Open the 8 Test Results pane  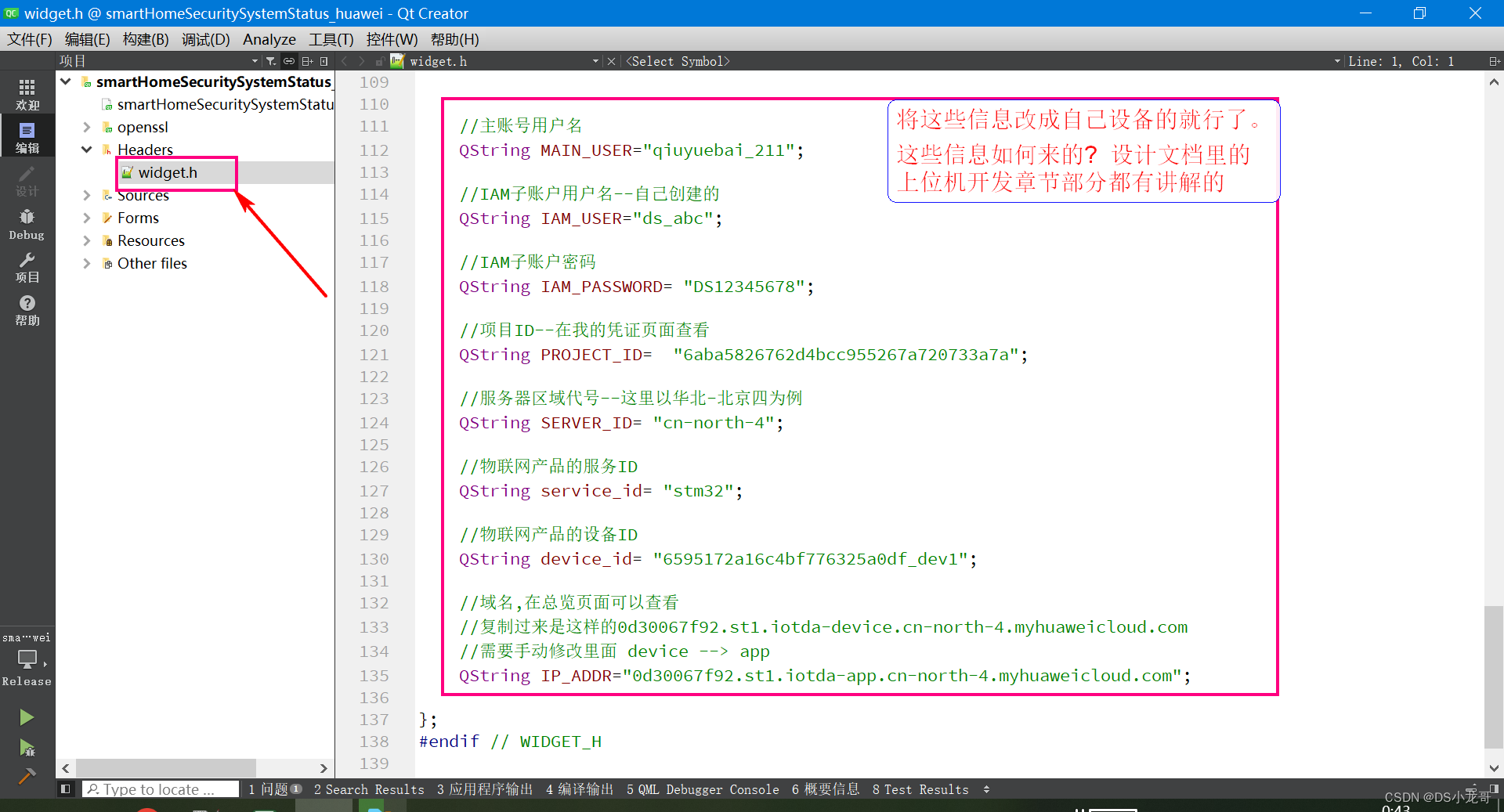[x=920, y=789]
